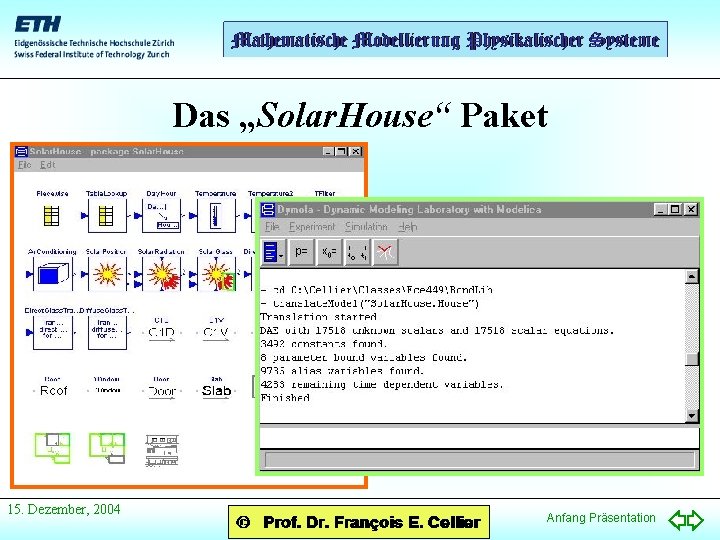
Task: Open the Help menu in Dymola
Action: pos(408,227)
